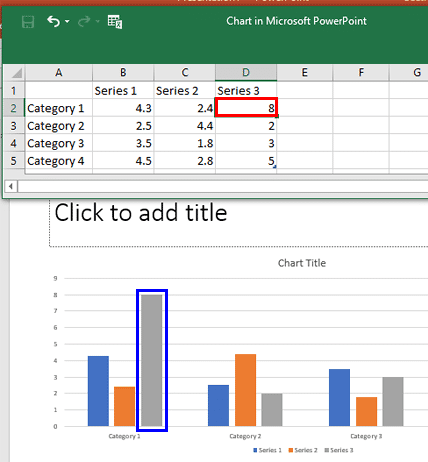Select column C header

click(185, 72)
